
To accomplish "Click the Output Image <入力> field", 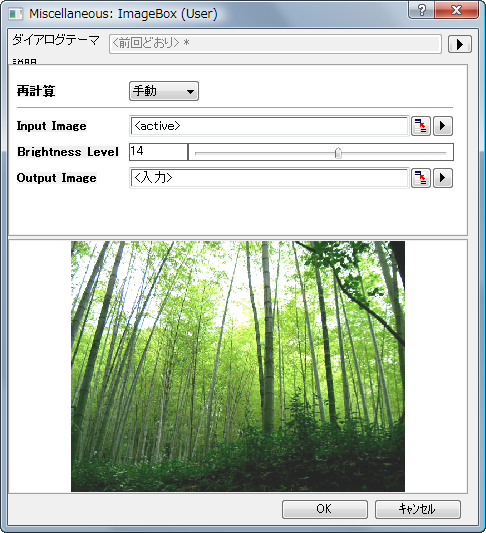I will [x=269, y=178].
